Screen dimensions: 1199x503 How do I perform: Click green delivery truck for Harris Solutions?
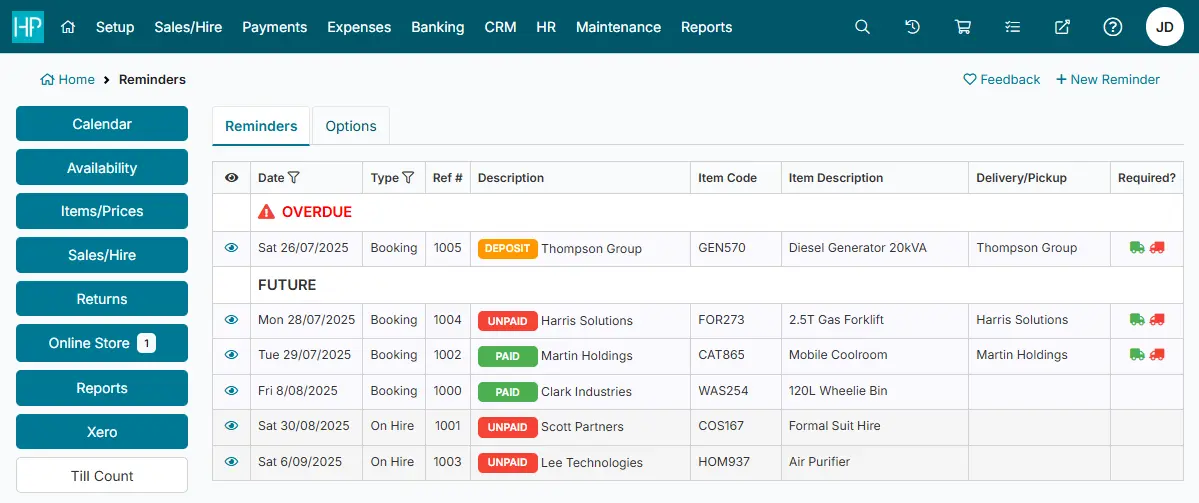tap(1137, 320)
